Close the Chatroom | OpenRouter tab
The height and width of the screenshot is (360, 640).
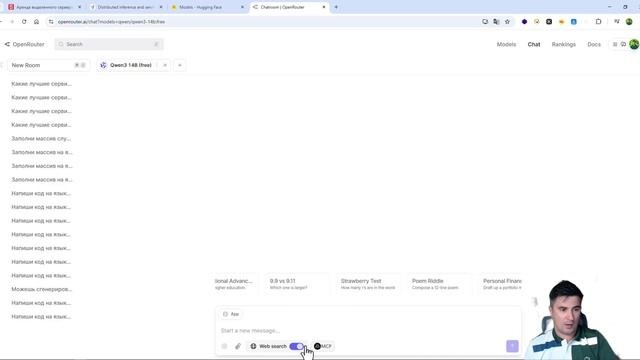click(x=324, y=7)
